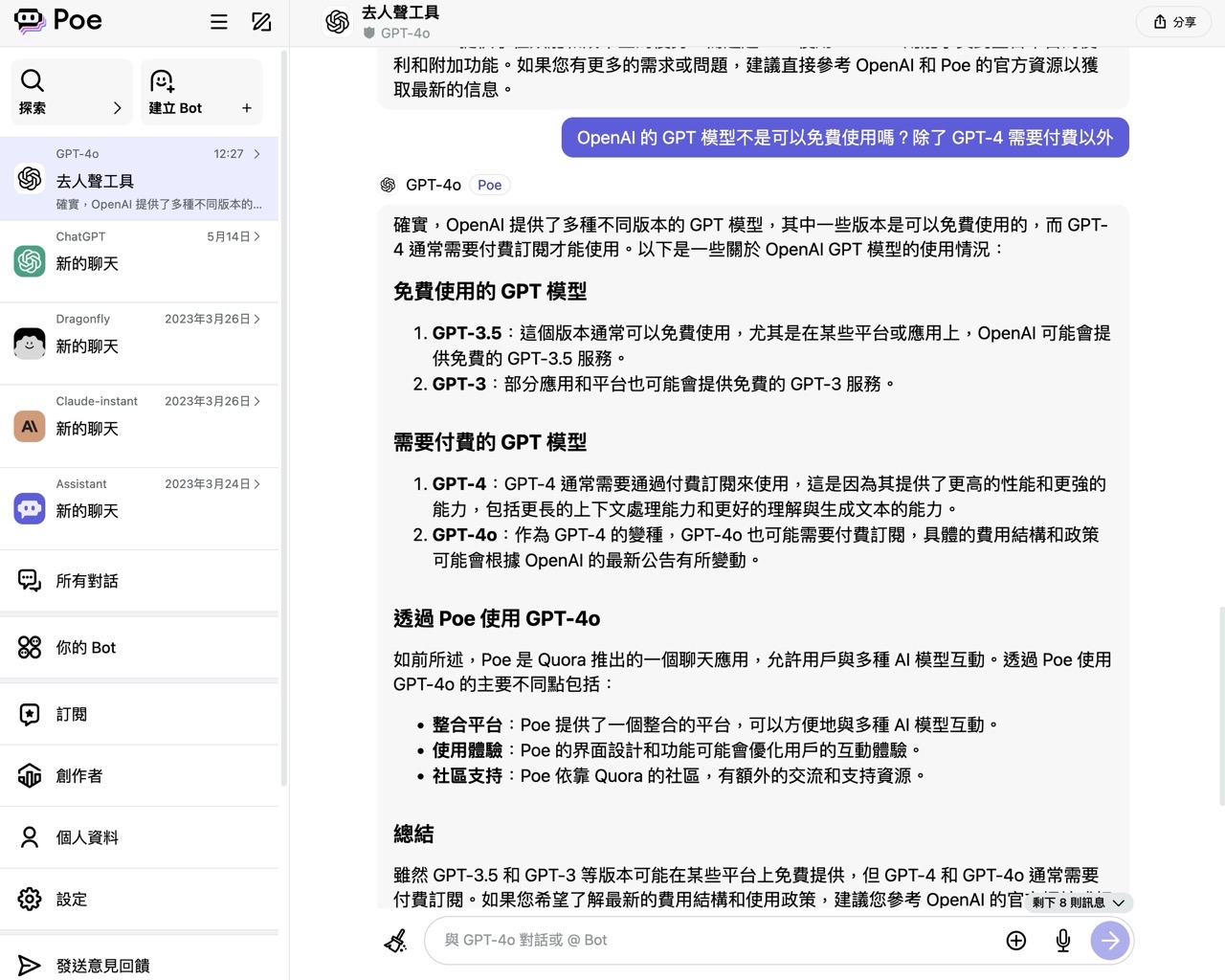Viewport: 1225px width, 980px height.
Task: Click the 總結 heading
Action: pos(413,834)
